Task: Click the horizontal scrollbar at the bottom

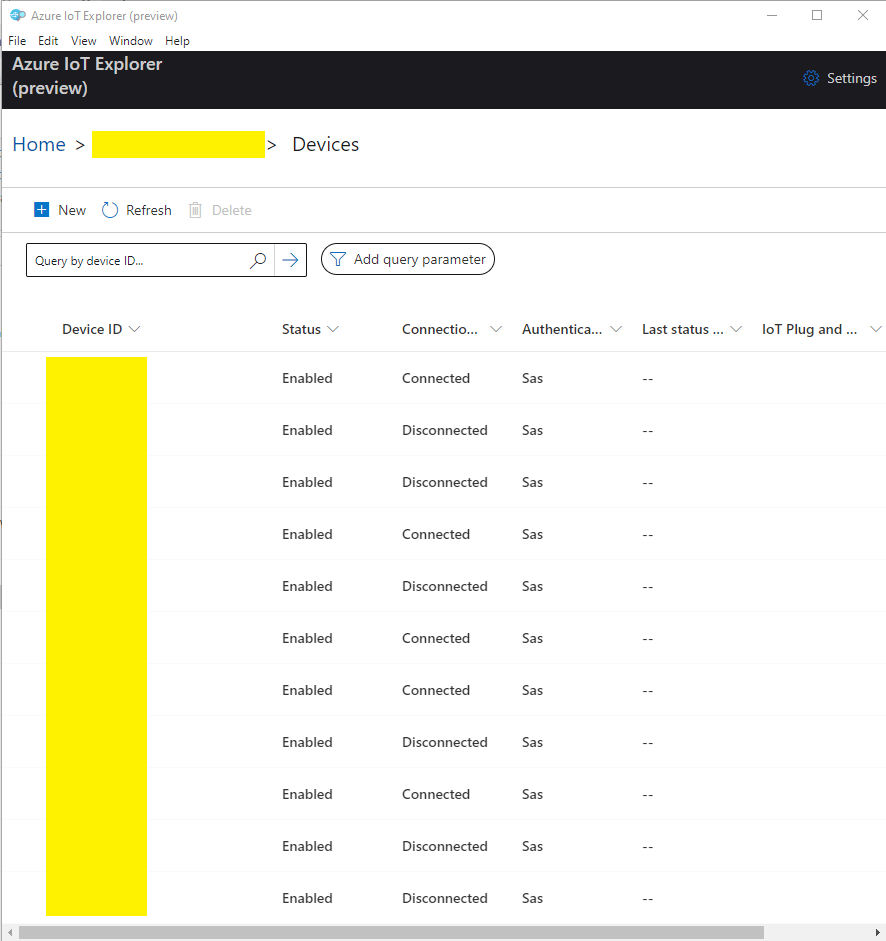Action: coord(390,932)
